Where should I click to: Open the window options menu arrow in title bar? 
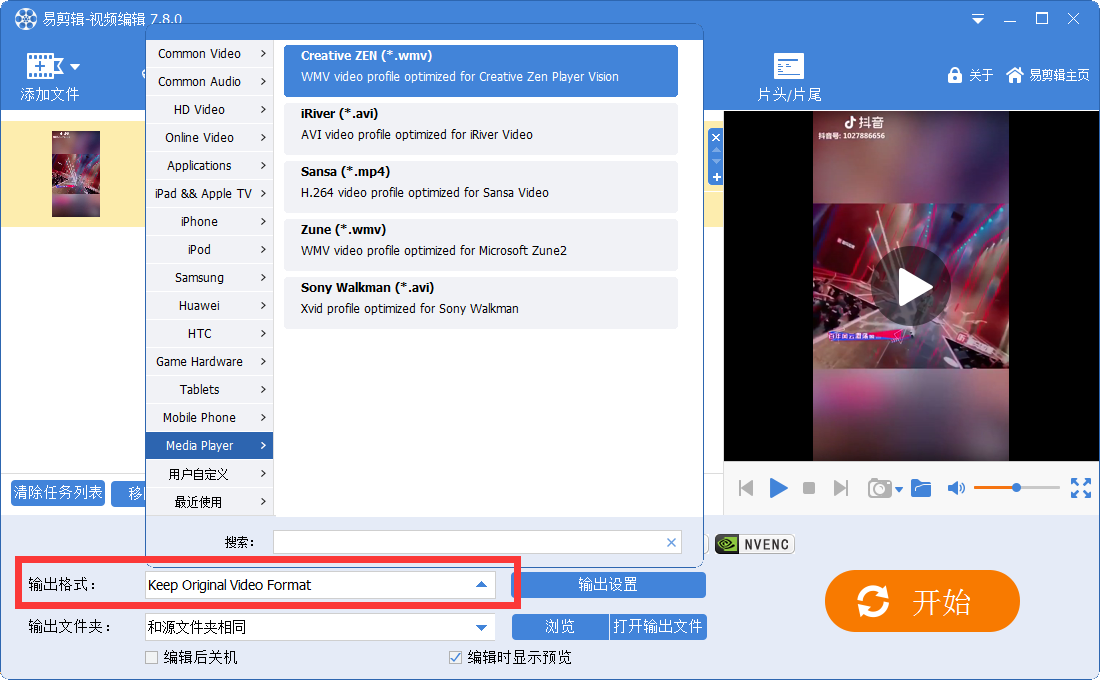pyautogui.click(x=977, y=19)
